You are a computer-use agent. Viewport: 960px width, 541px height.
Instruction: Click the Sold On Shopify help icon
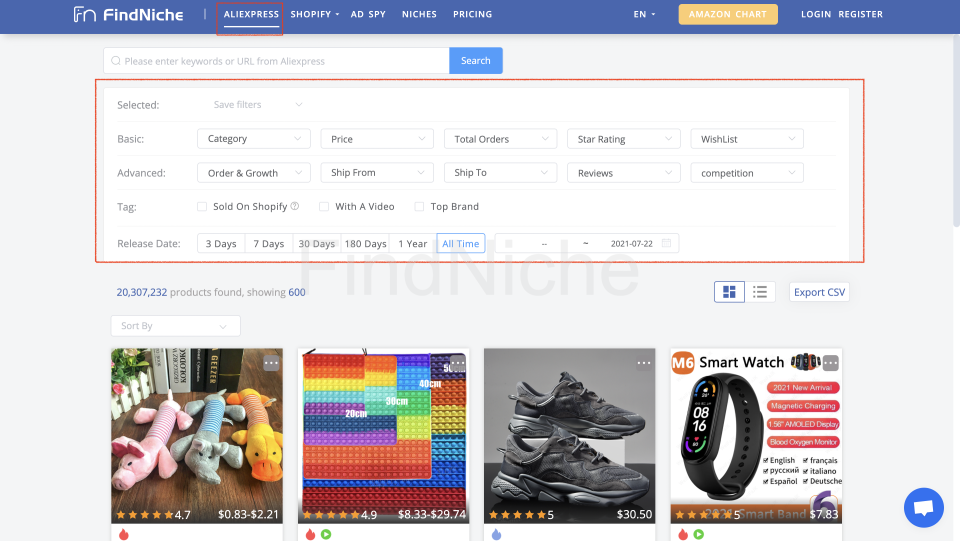point(294,206)
